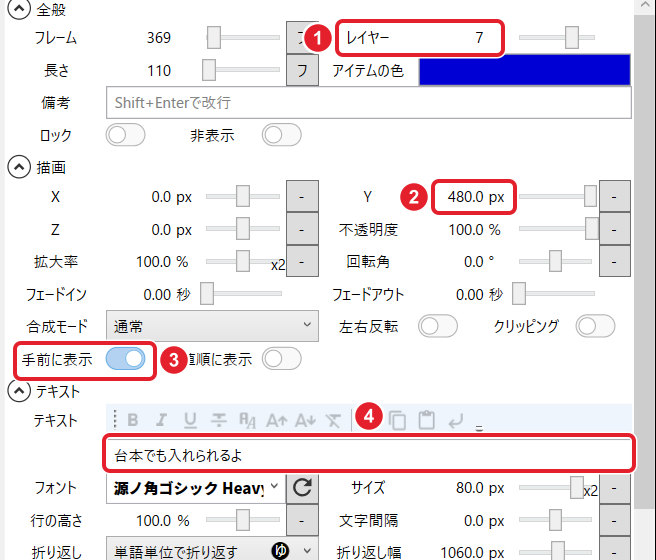The height and width of the screenshot is (560, 656).
Task: Click the paste clipboard icon in text toolbar
Action: (x=426, y=420)
